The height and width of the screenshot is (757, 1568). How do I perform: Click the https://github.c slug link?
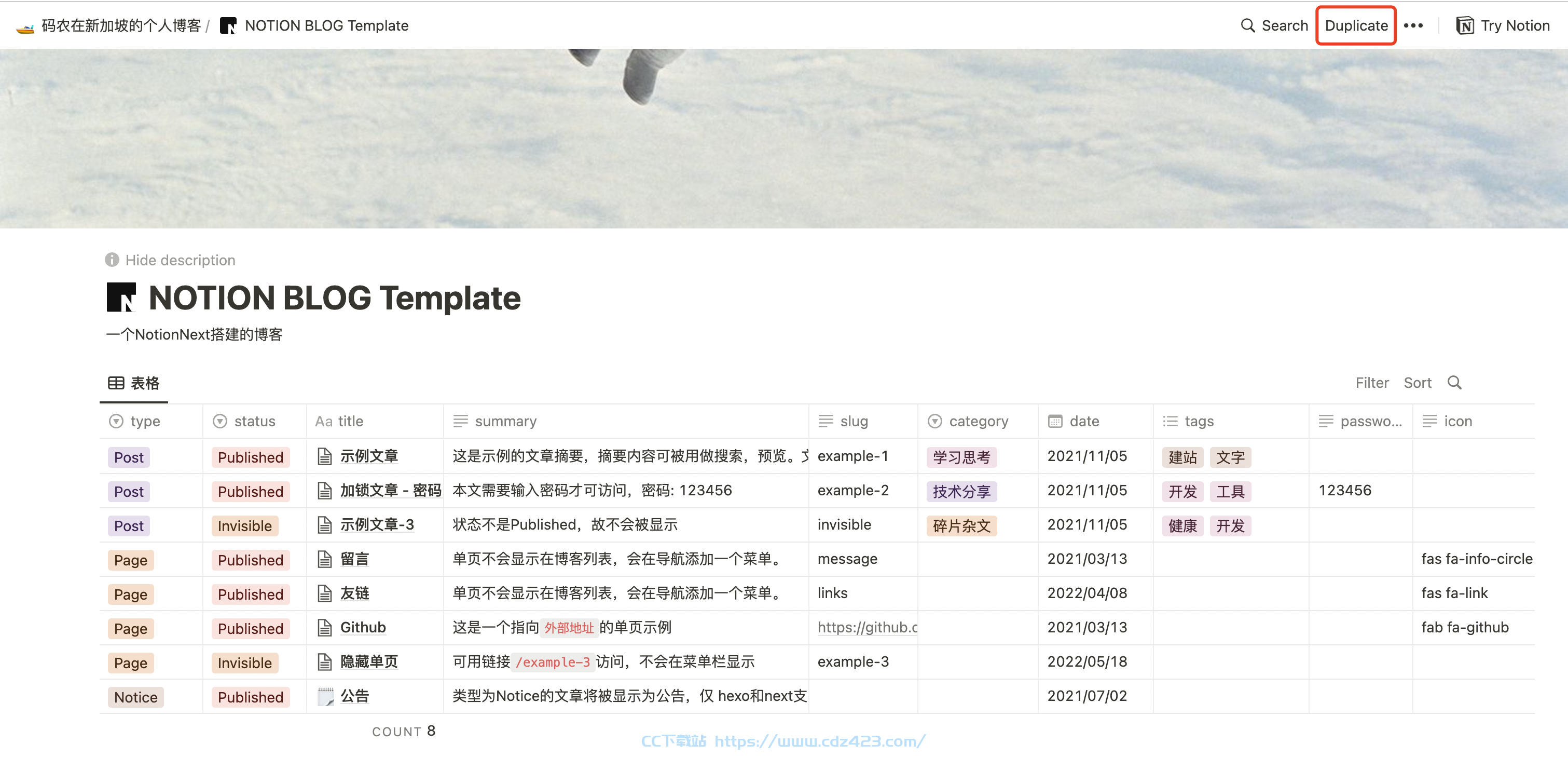[x=868, y=627]
